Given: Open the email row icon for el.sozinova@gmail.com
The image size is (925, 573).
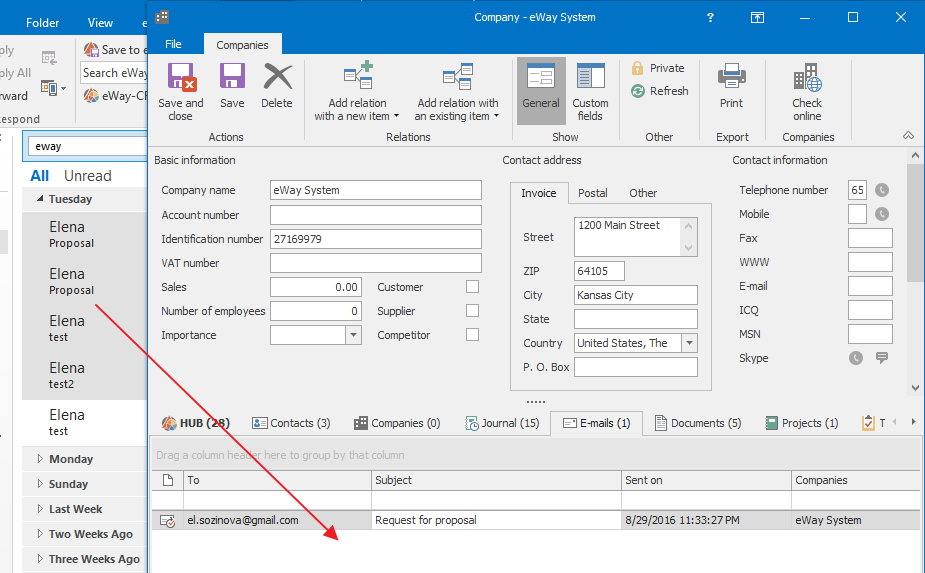Looking at the screenshot, I should (x=168, y=520).
